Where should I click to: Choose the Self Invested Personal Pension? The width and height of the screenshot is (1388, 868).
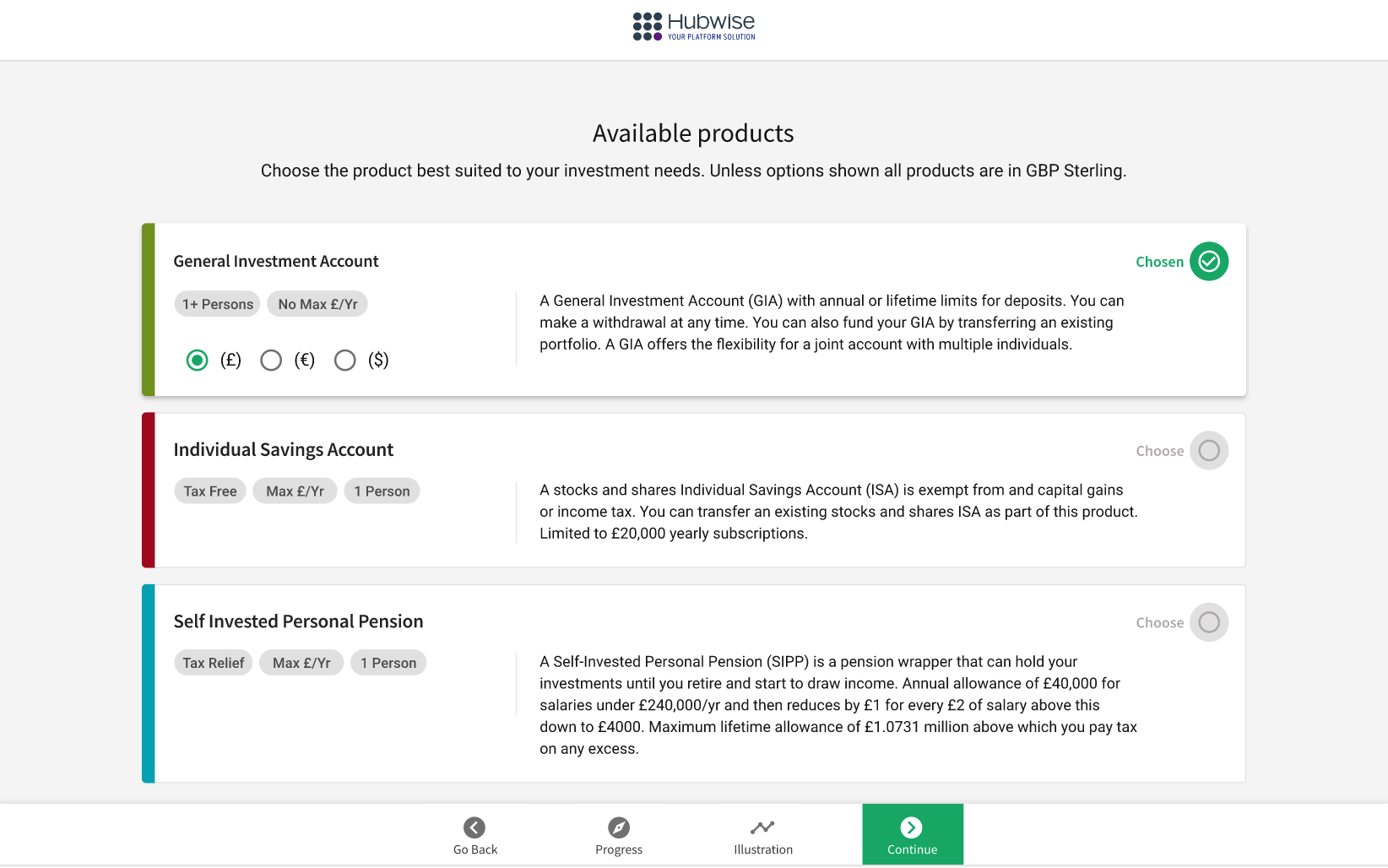point(1208,622)
